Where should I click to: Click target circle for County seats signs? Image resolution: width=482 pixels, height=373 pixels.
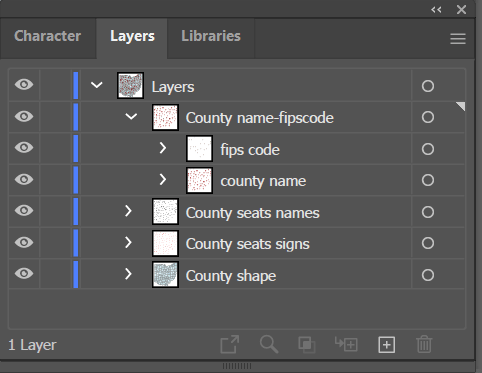click(428, 243)
